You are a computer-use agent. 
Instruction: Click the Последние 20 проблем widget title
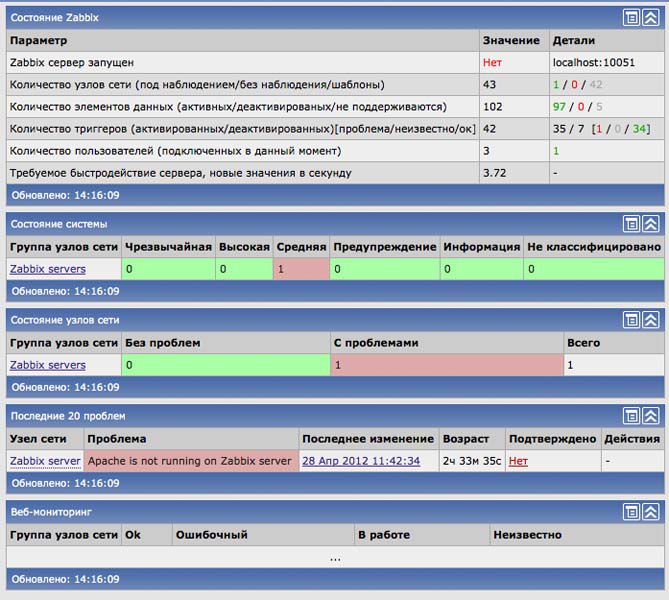[68, 416]
